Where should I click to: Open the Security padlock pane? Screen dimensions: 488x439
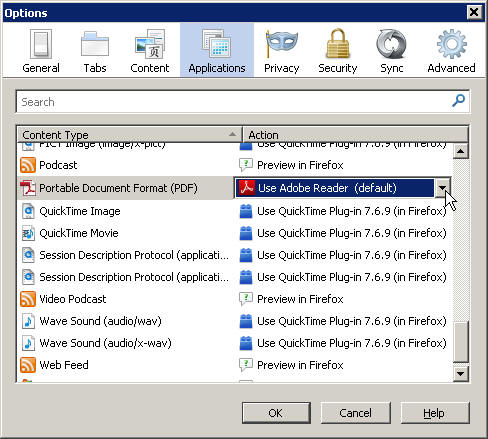pyautogui.click(x=338, y=51)
